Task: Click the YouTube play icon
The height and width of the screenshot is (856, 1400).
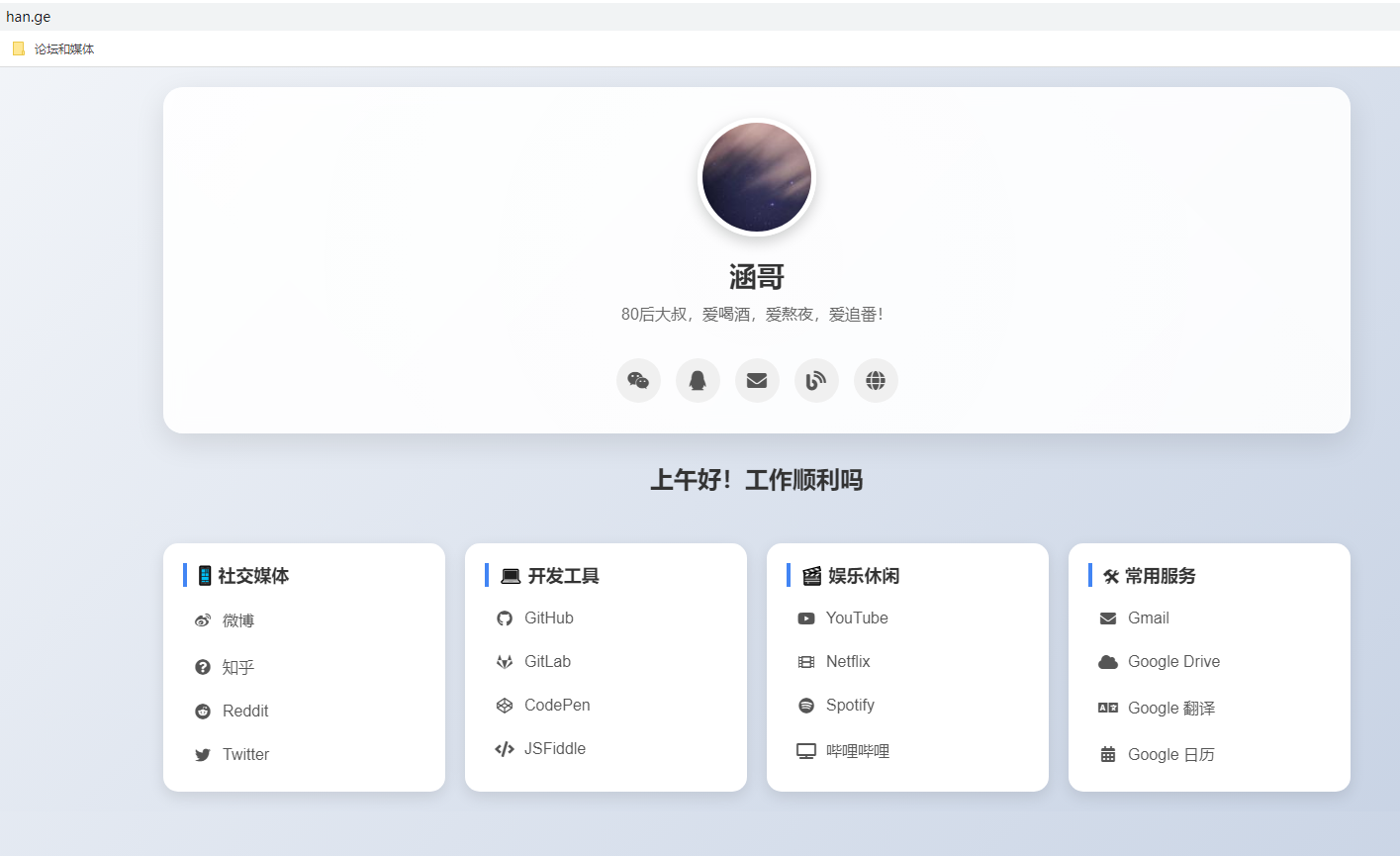Action: (806, 618)
